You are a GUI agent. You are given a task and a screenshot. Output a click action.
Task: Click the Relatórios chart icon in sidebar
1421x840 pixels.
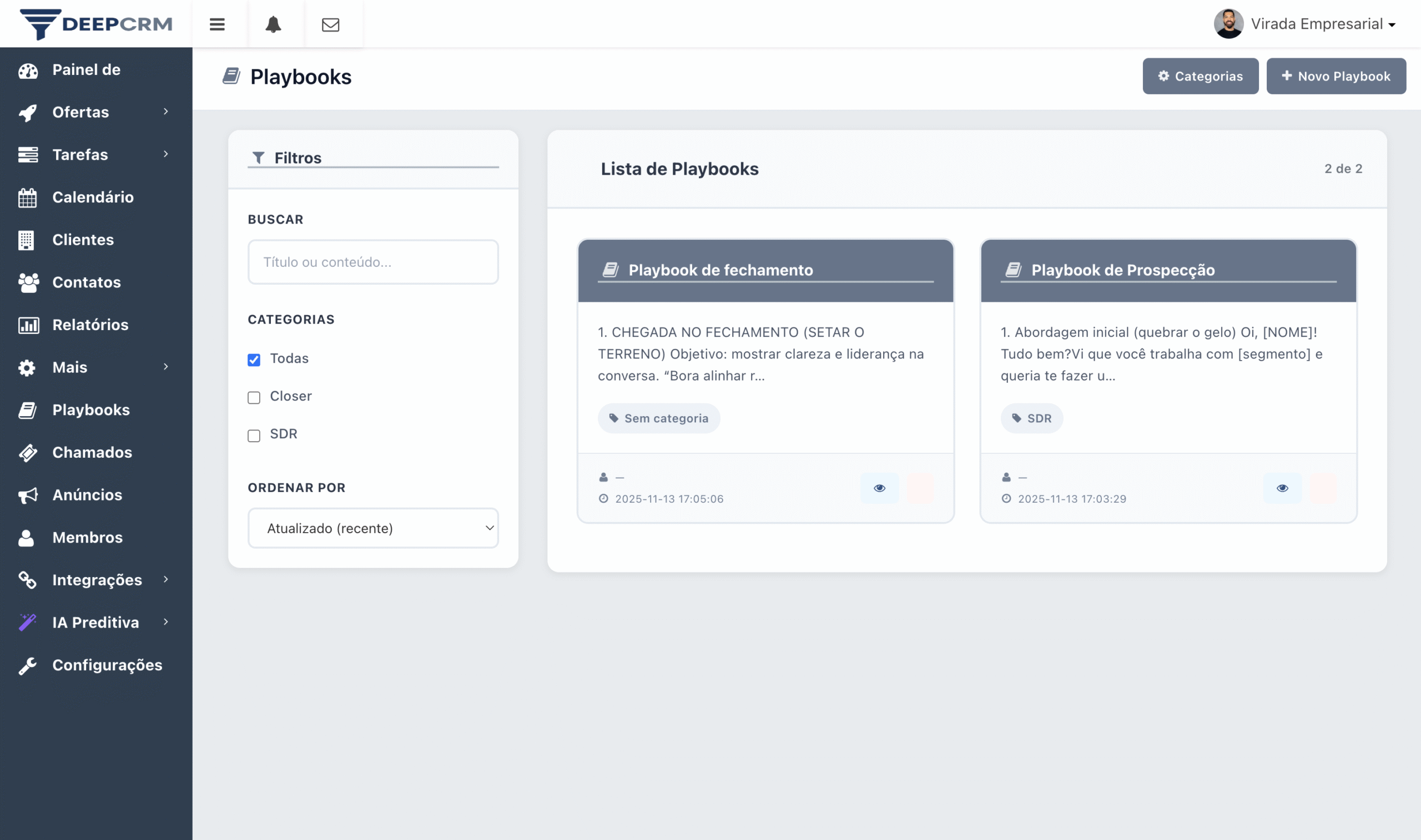coord(28,325)
